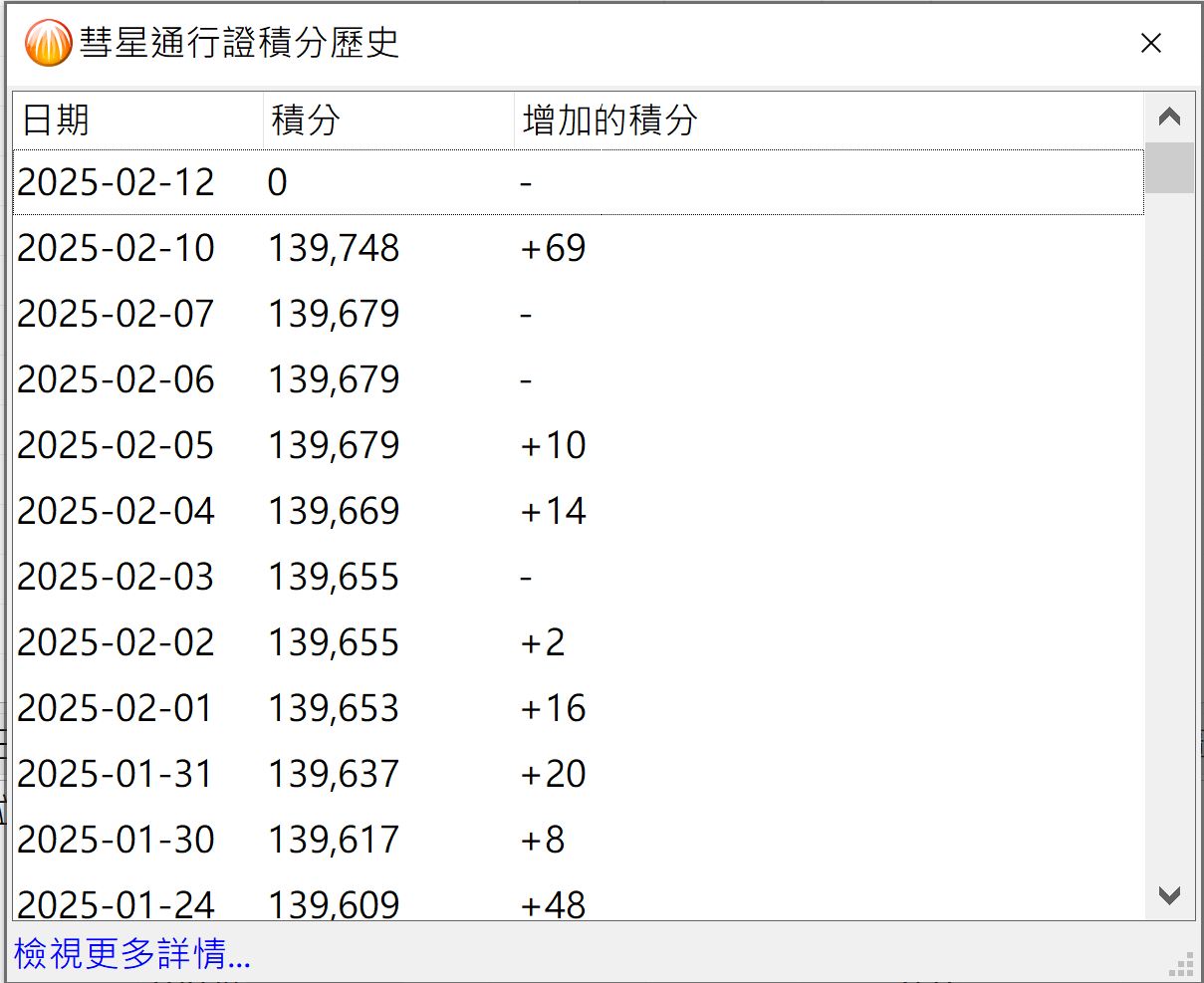Select the 2025-01-31 date row
The height and width of the screenshot is (983, 1204).
tap(579, 774)
